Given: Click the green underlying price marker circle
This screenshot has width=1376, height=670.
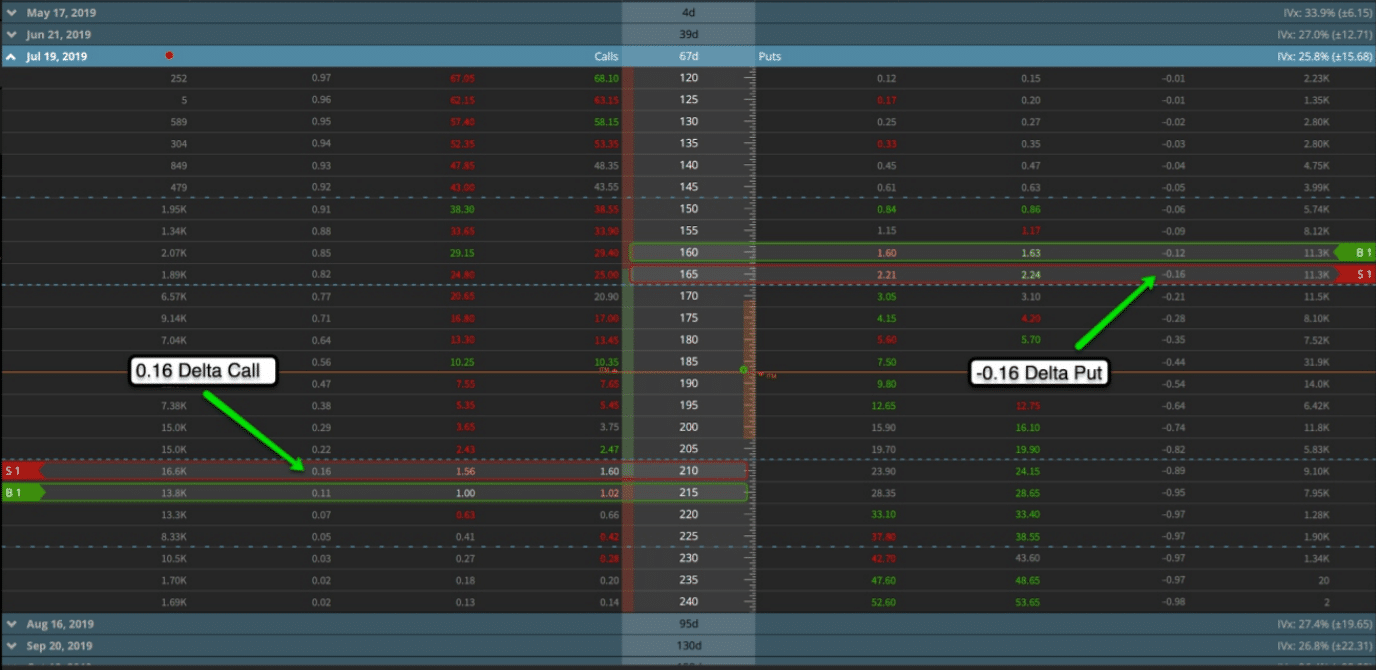Looking at the screenshot, I should pos(743,370).
